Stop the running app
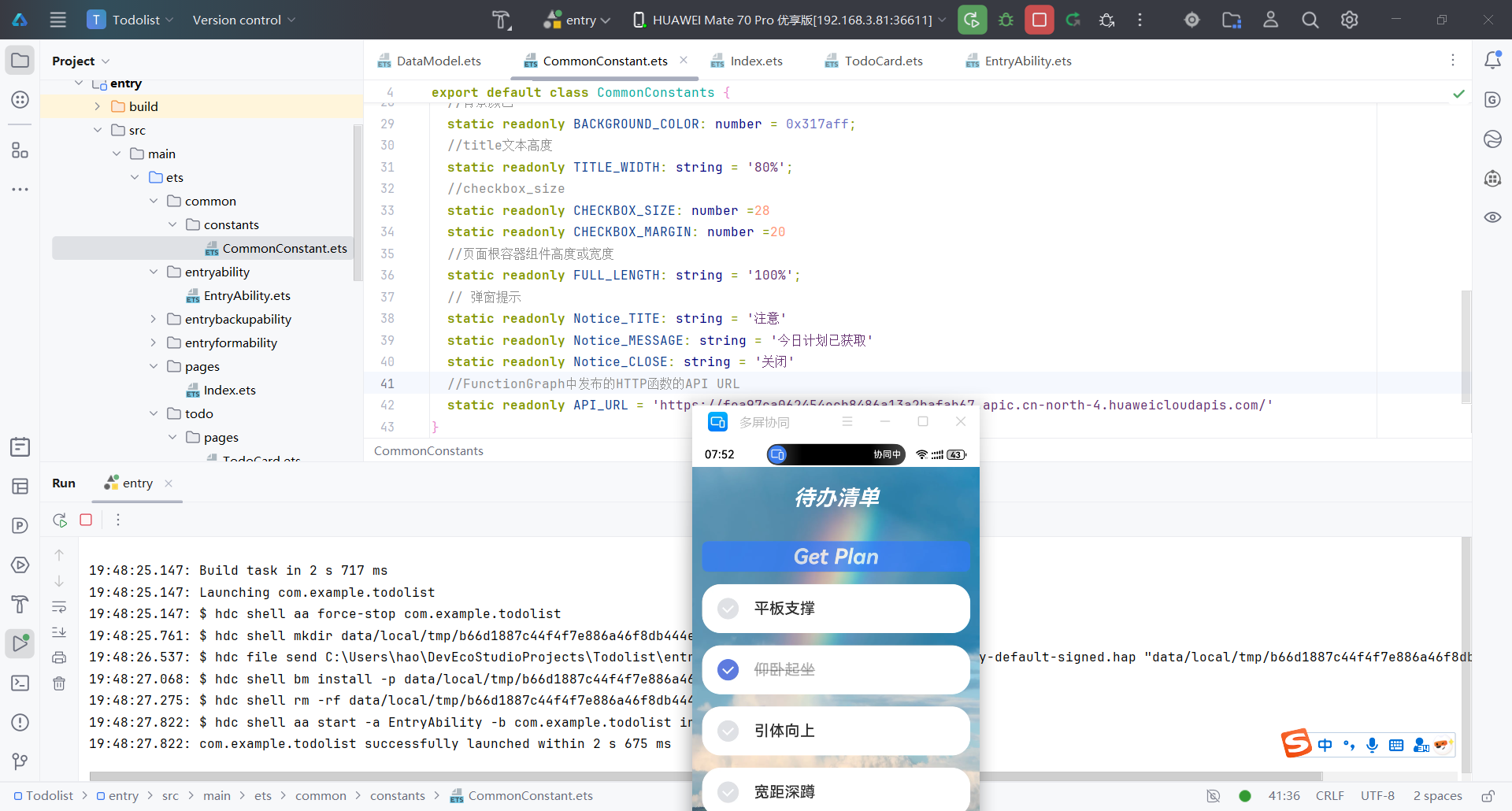The height and width of the screenshot is (811, 1512). [x=1039, y=20]
